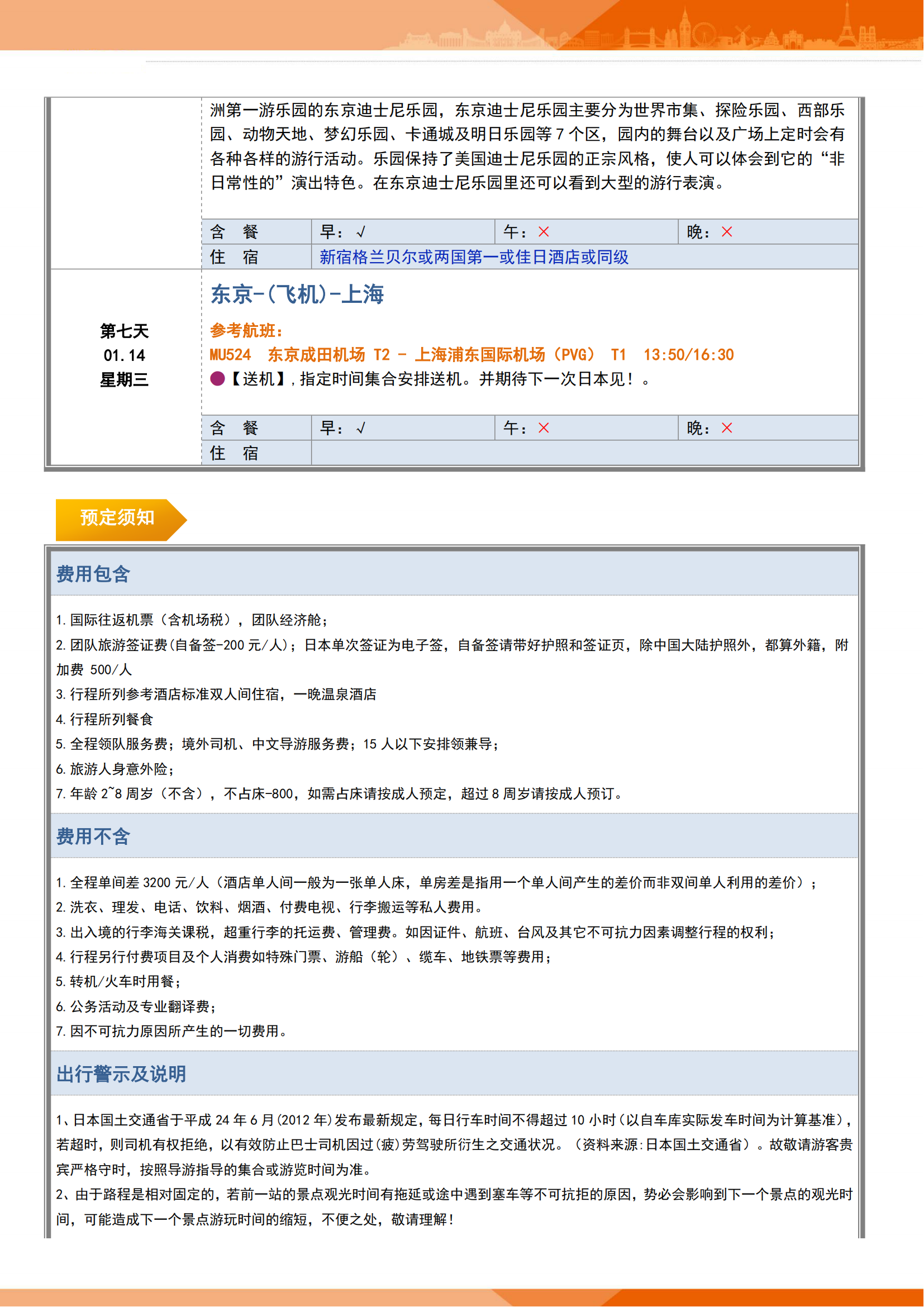This screenshot has width=924, height=1307.
Task: Select the 东京-(飞机)-上海 route heading
Action: coord(298,295)
